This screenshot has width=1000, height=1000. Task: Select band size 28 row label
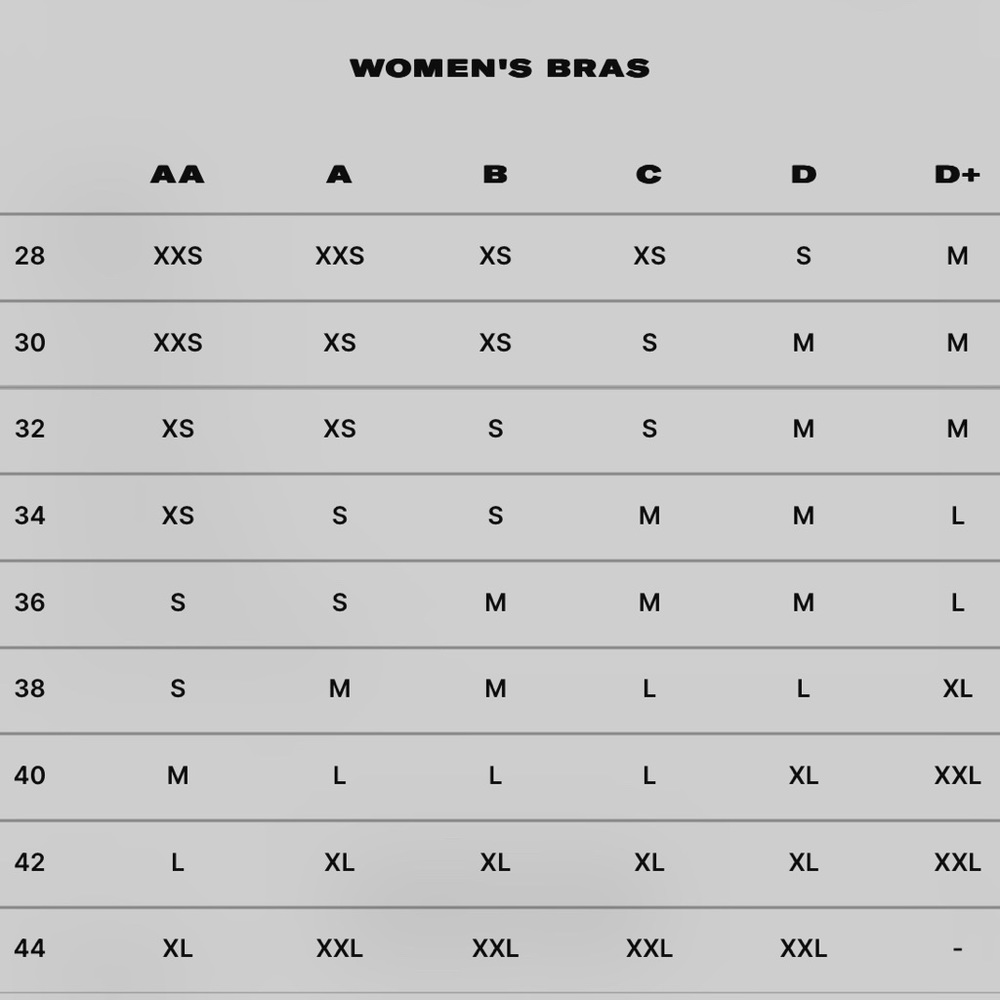point(30,256)
